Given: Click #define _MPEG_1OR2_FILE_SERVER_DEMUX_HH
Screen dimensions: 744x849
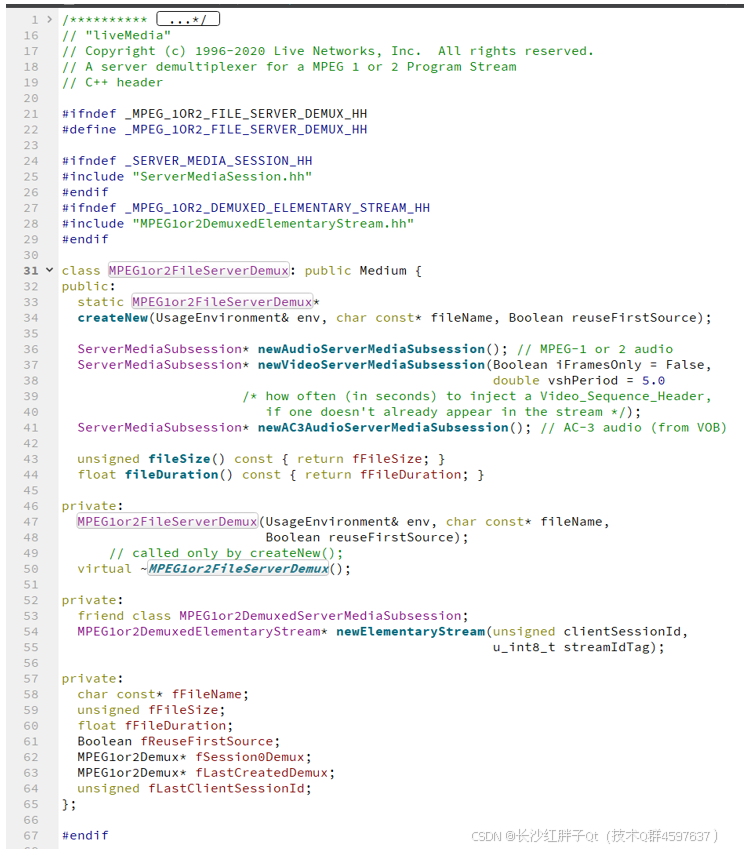Looking at the screenshot, I should pyautogui.click(x=214, y=129).
